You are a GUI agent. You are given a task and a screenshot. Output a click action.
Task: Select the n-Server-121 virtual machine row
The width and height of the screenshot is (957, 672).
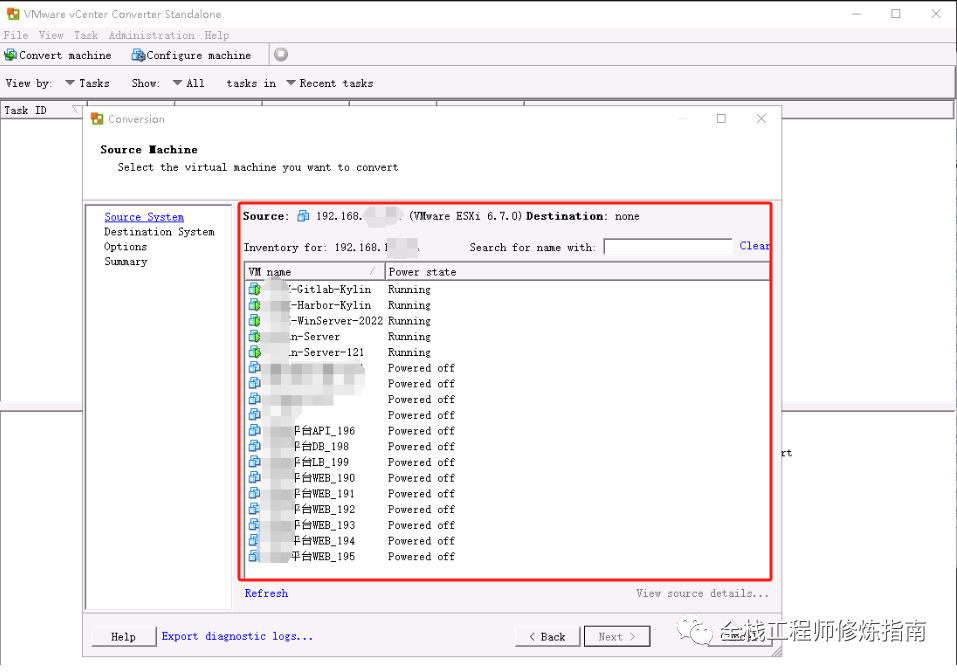point(507,352)
